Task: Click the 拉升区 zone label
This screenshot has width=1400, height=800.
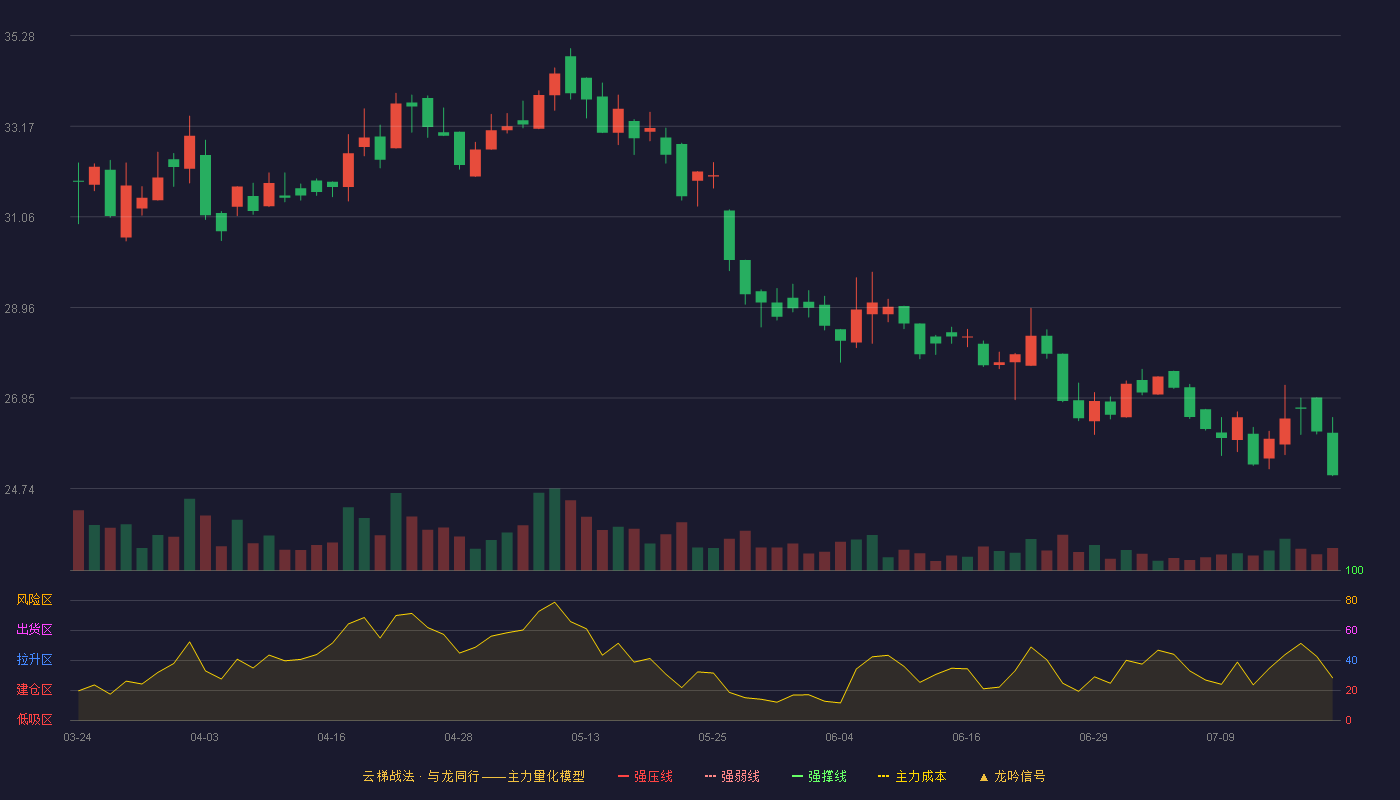Action: pyautogui.click(x=34, y=660)
